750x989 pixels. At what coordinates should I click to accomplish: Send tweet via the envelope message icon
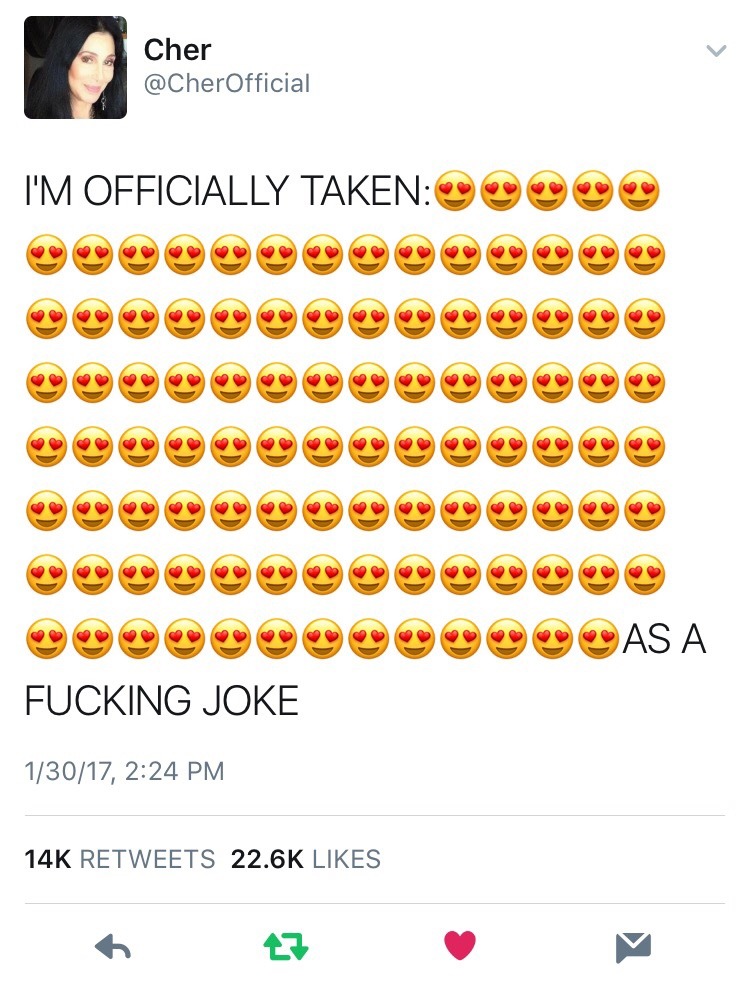633,946
